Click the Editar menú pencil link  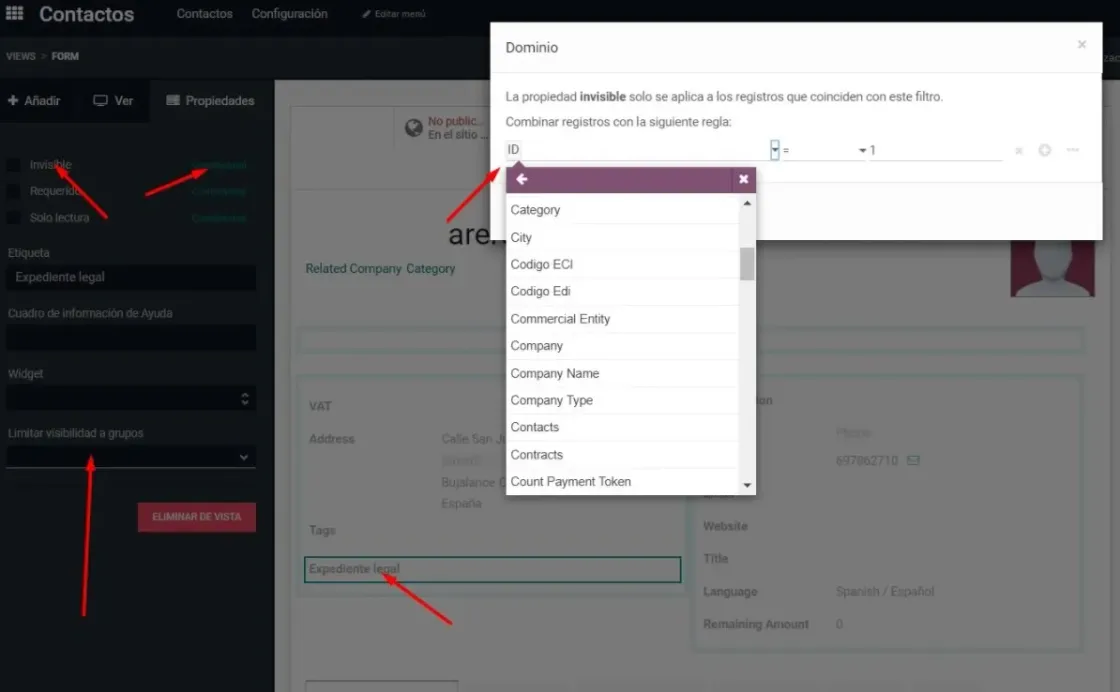point(394,14)
